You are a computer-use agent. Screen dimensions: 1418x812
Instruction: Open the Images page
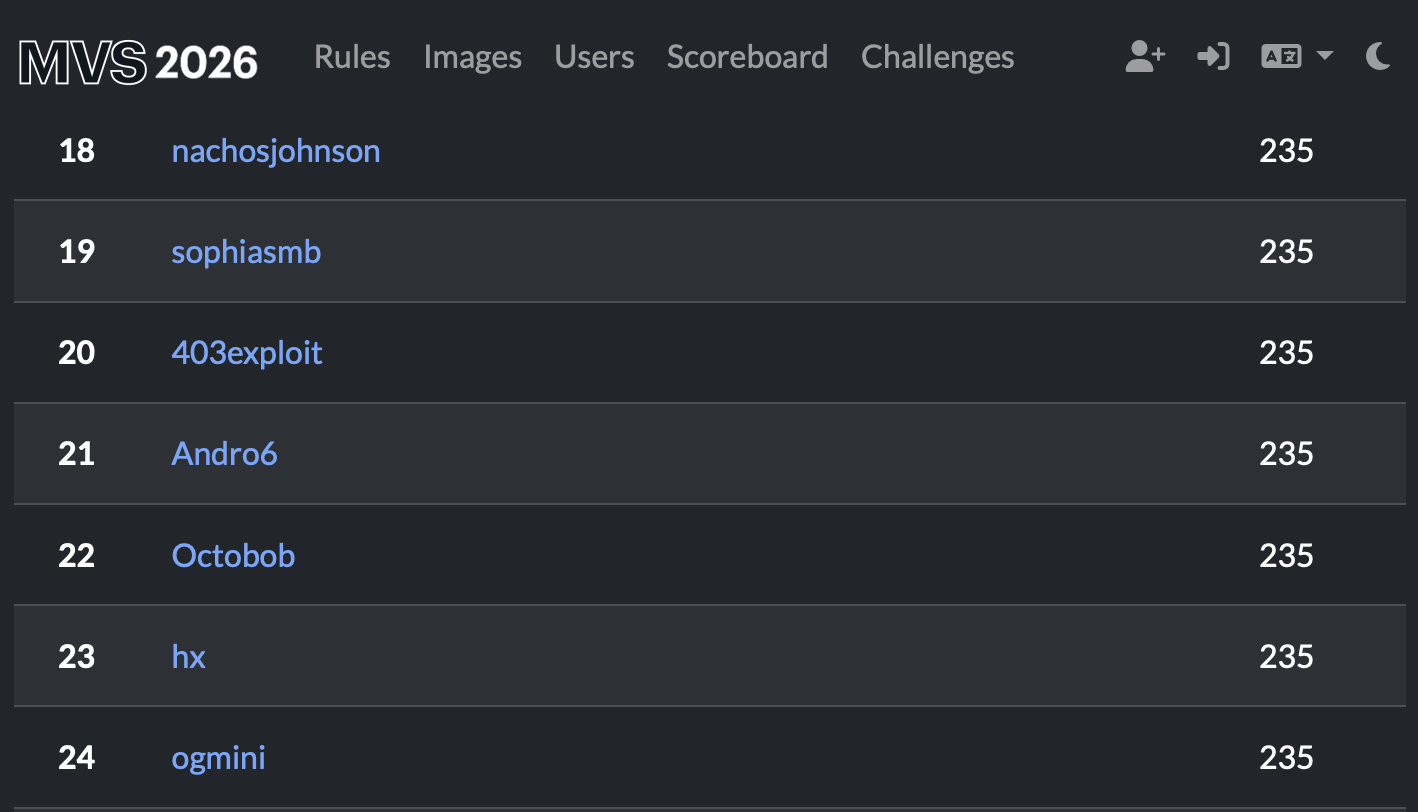(472, 57)
